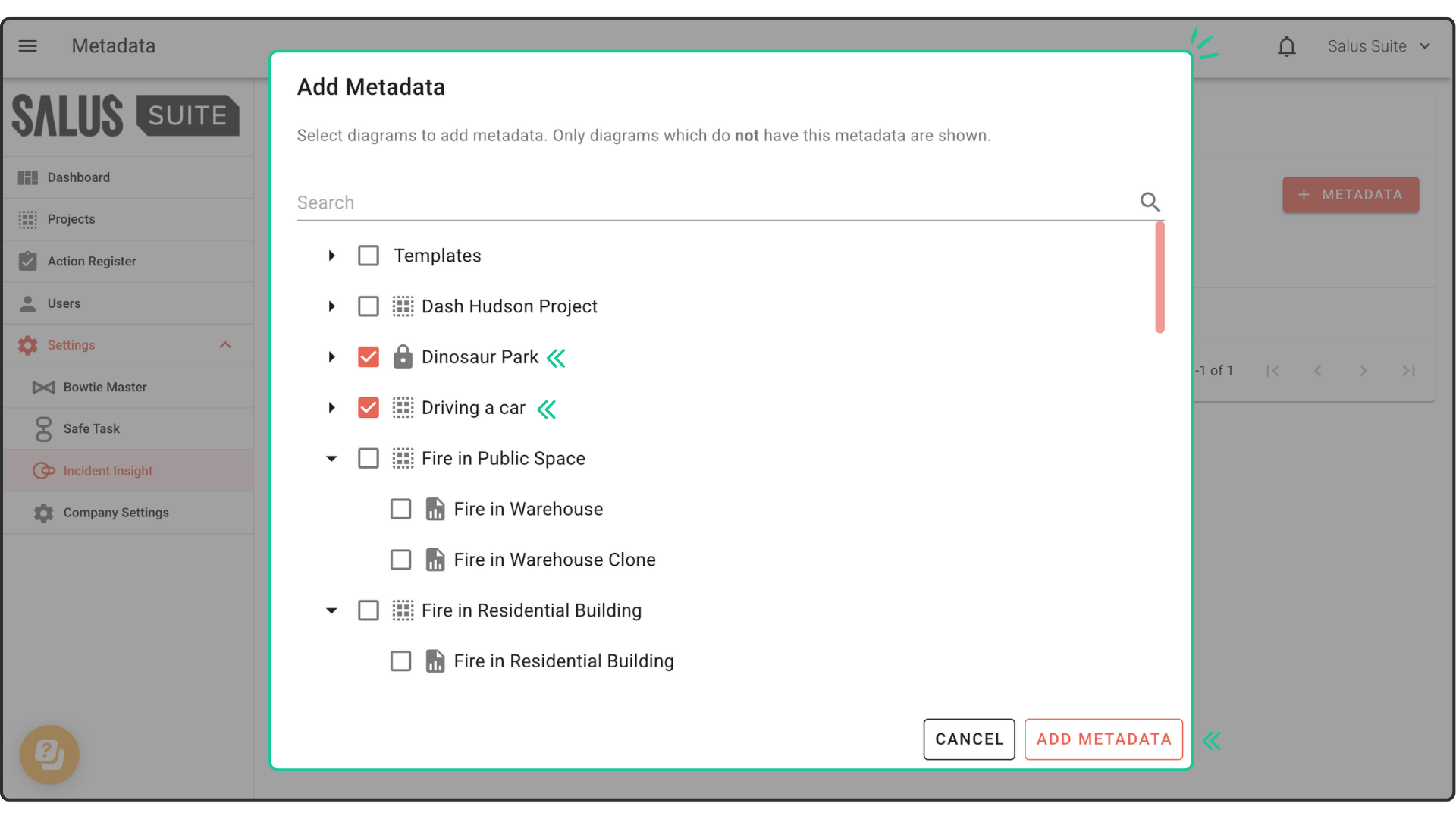Viewport: 1456px width, 819px height.
Task: Click the help chat bubble icon
Action: [x=49, y=755]
